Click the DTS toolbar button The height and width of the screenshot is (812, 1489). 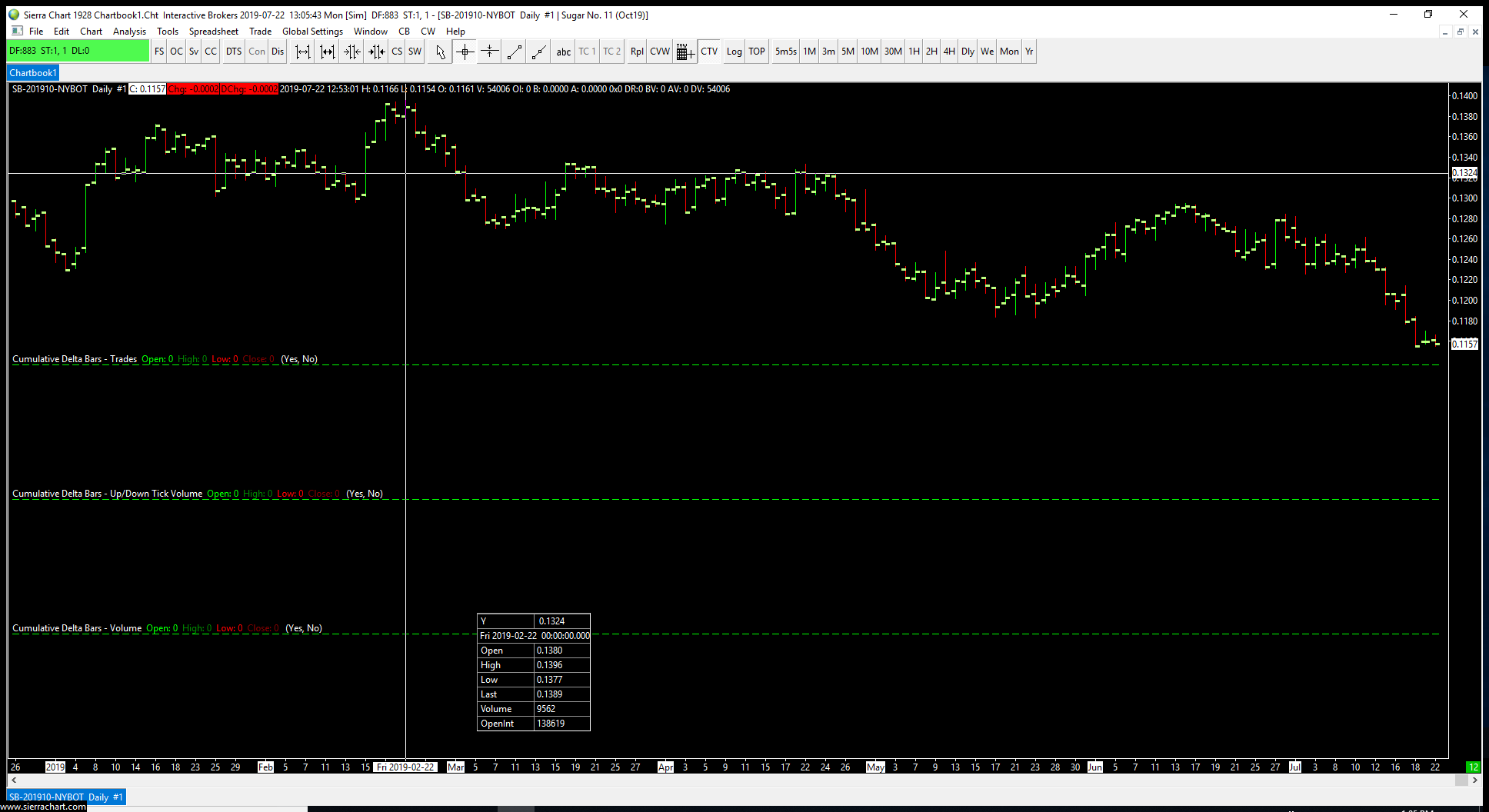coord(234,52)
